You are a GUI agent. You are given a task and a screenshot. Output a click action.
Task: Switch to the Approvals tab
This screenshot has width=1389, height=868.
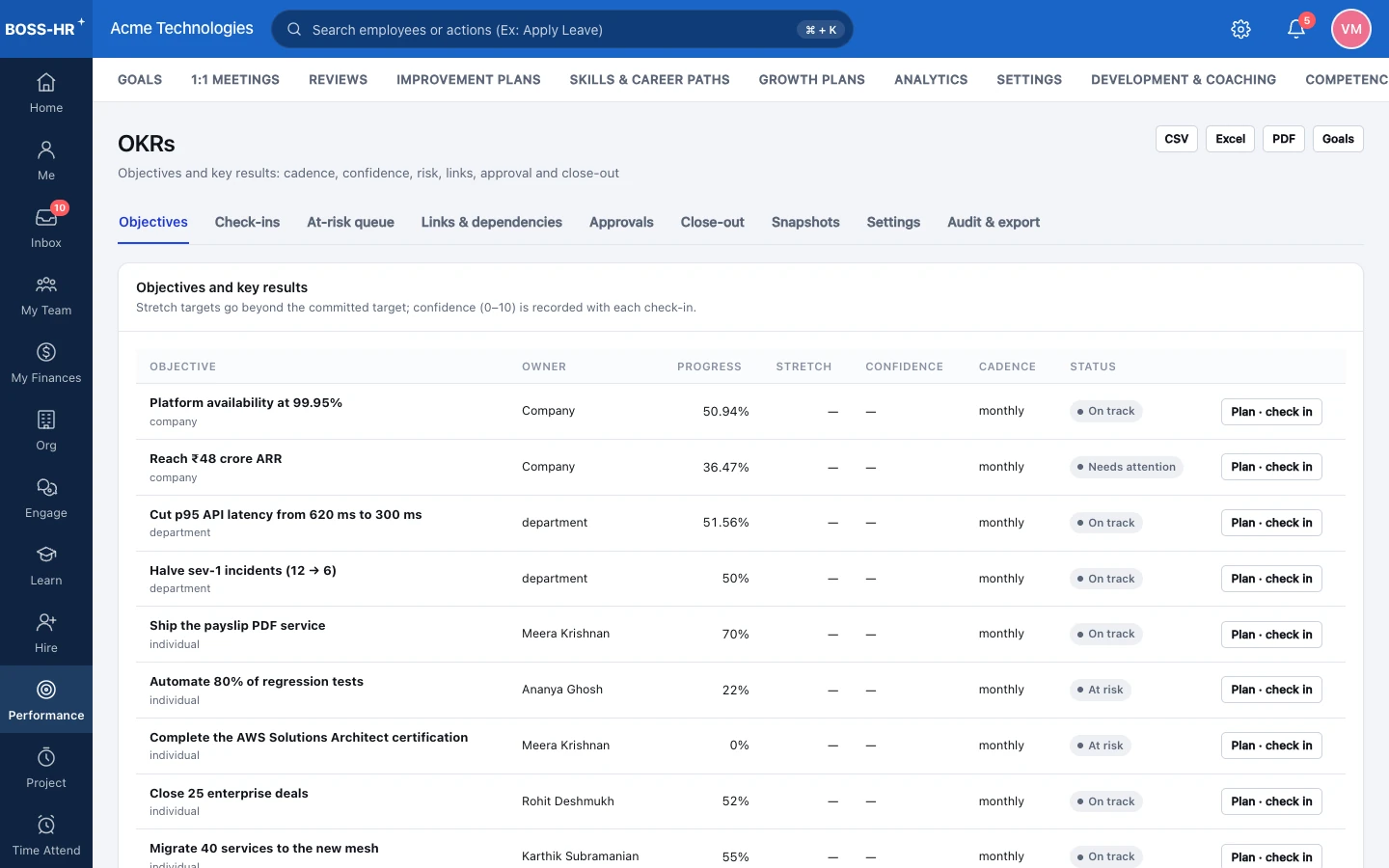[x=621, y=222]
